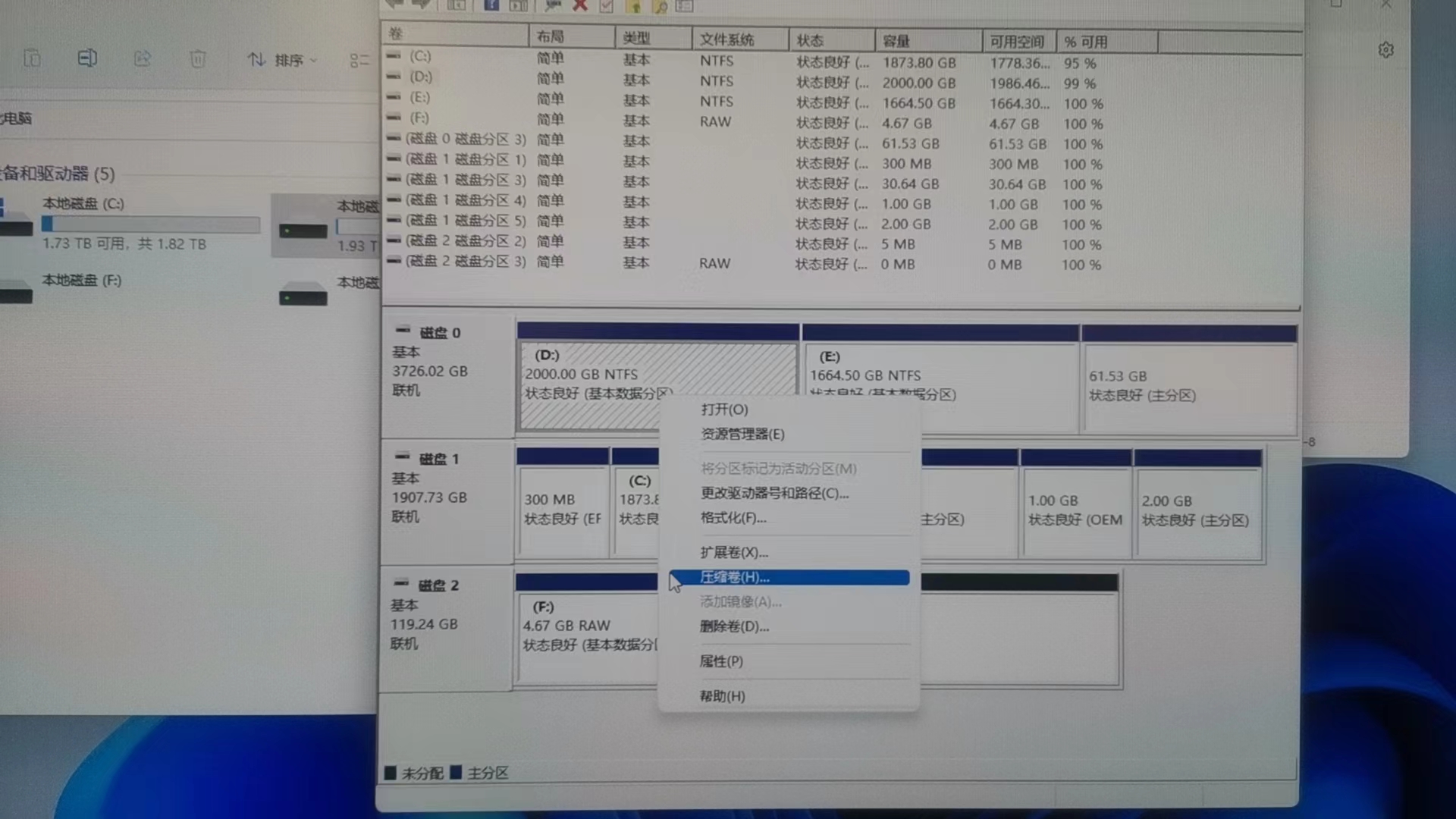
Task: Click the trash delete icon in Explorer
Action: point(197,59)
